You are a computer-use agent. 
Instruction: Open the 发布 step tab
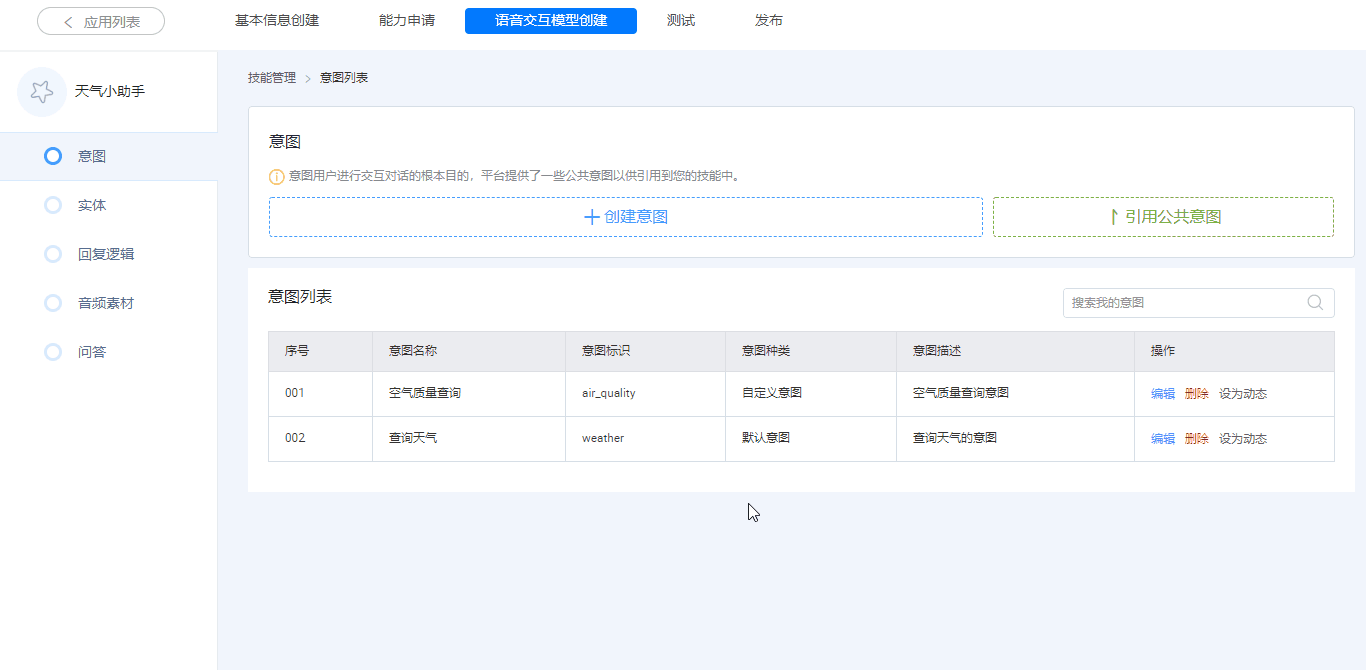click(x=769, y=20)
